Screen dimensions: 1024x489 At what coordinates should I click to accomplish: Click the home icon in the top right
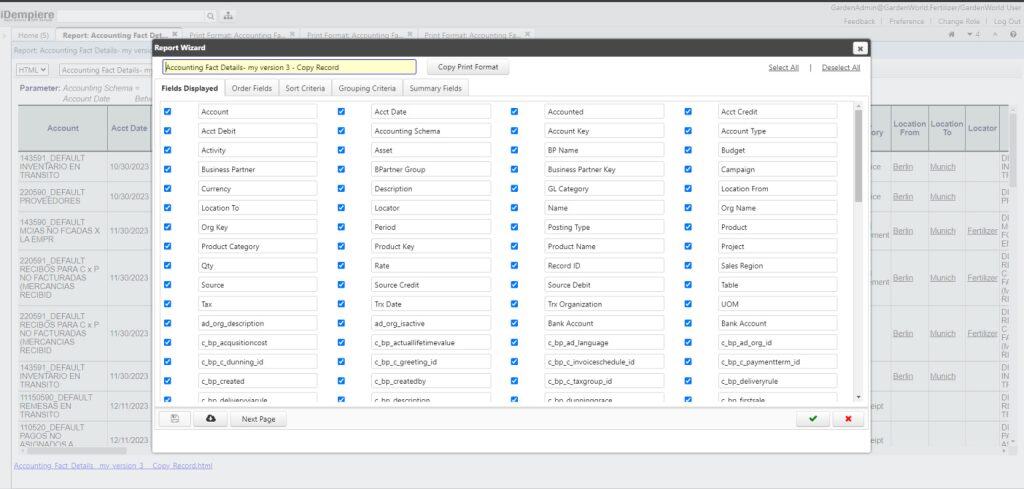click(951, 34)
